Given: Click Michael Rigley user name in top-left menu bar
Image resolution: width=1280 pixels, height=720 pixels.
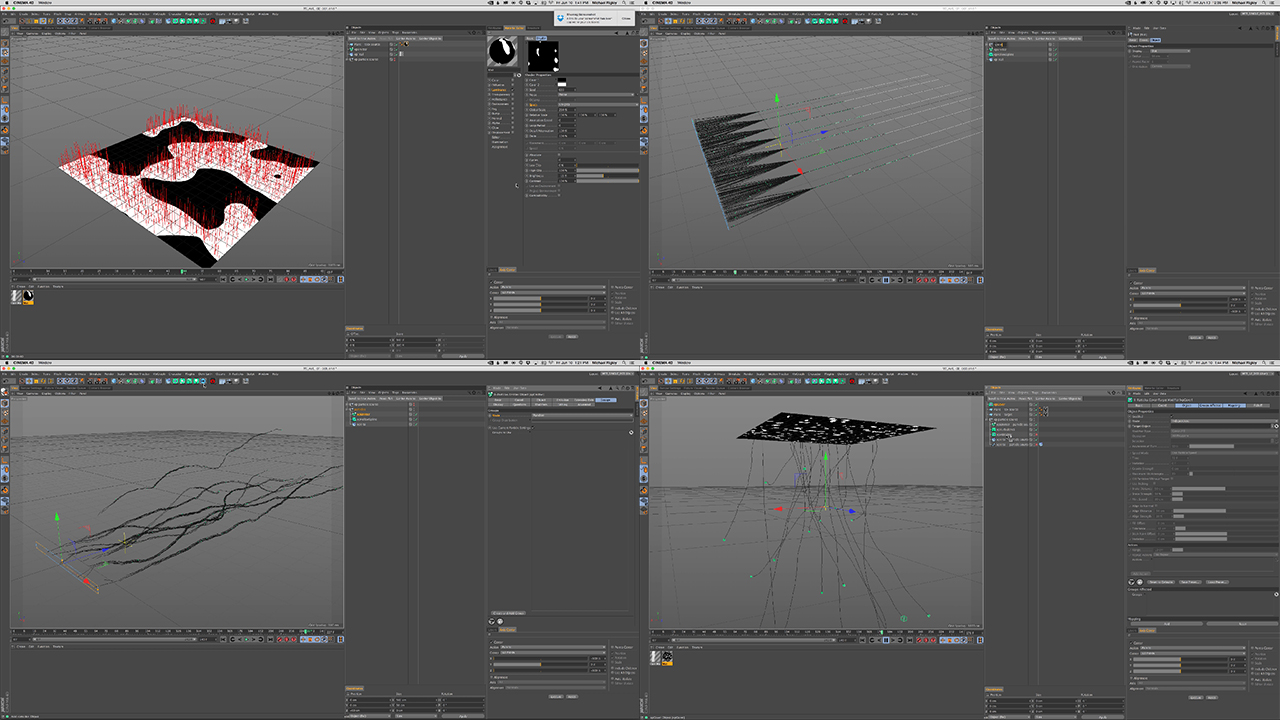Looking at the screenshot, I should (604, 3).
